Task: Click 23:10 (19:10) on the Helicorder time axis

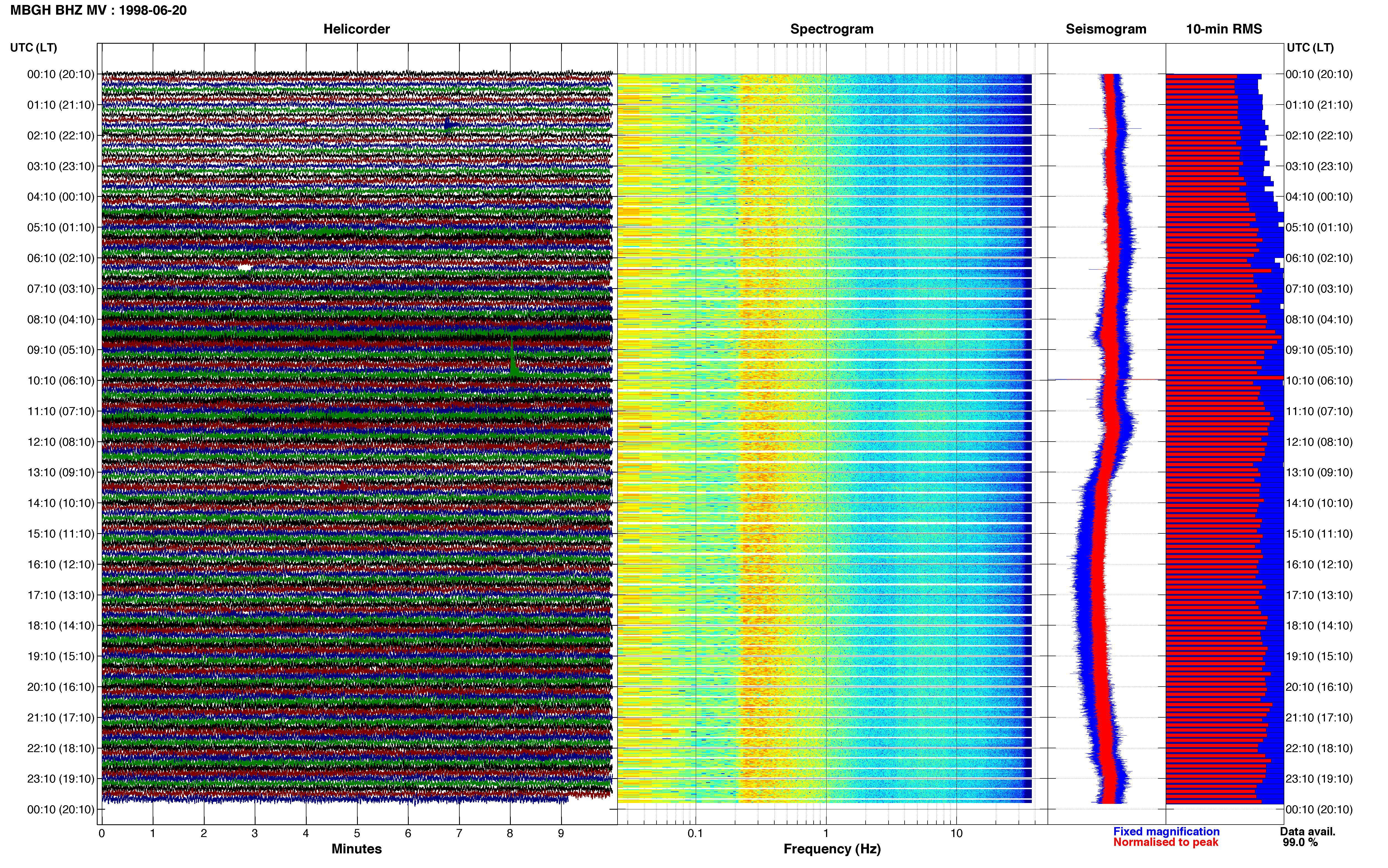Action: 61,779
